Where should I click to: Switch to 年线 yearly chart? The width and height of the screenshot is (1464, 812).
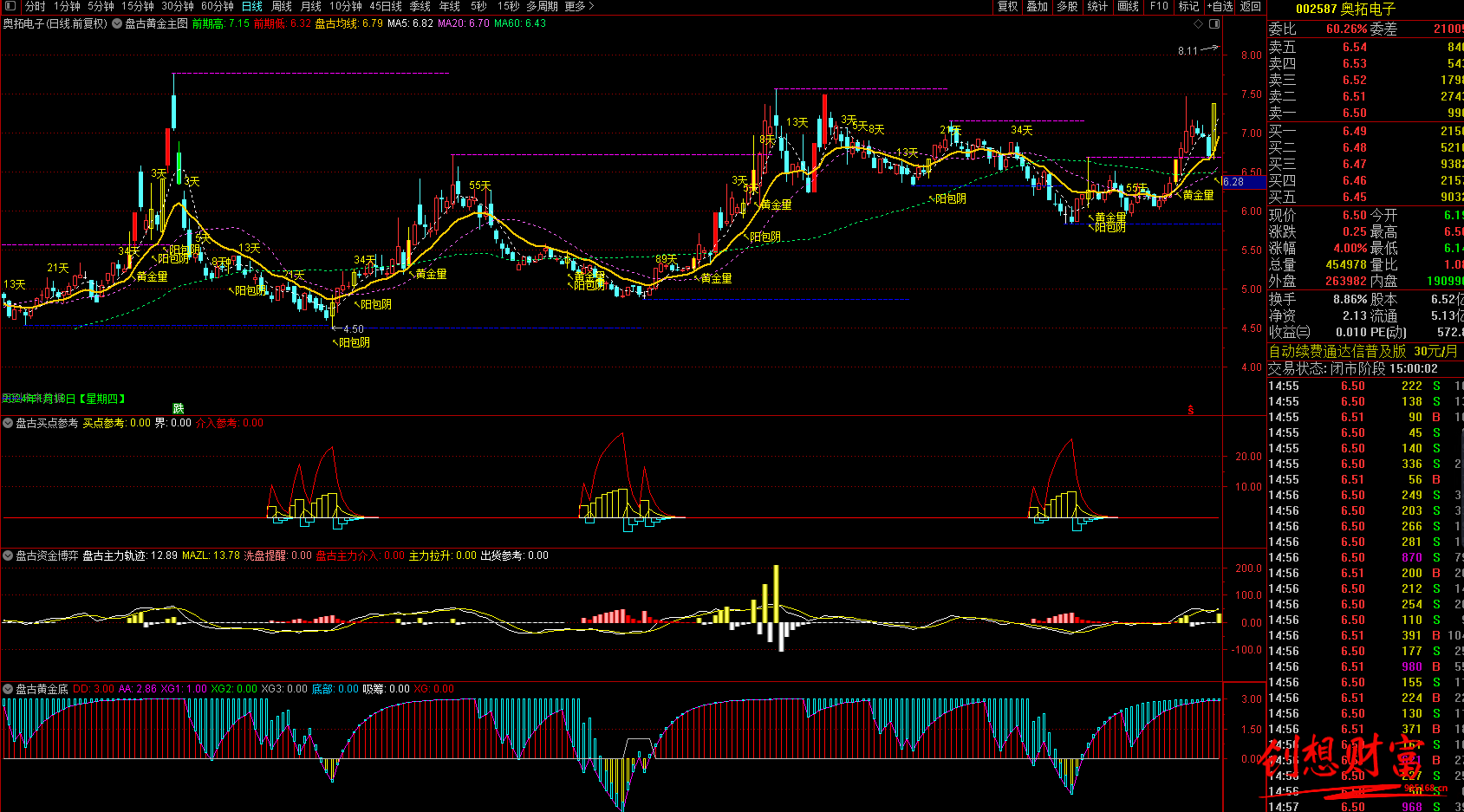(450, 6)
